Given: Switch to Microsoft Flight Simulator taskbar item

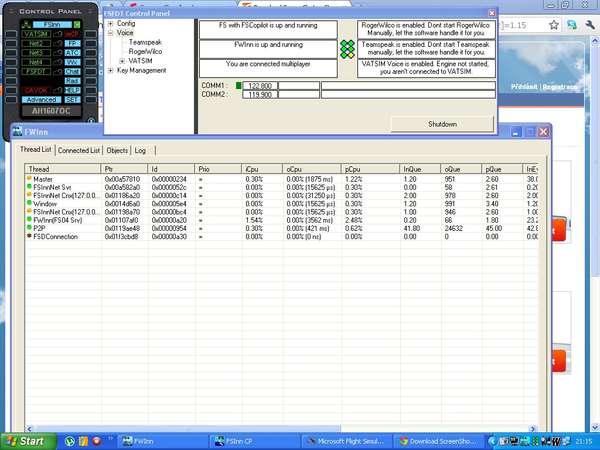Looking at the screenshot, I should 348,441.
